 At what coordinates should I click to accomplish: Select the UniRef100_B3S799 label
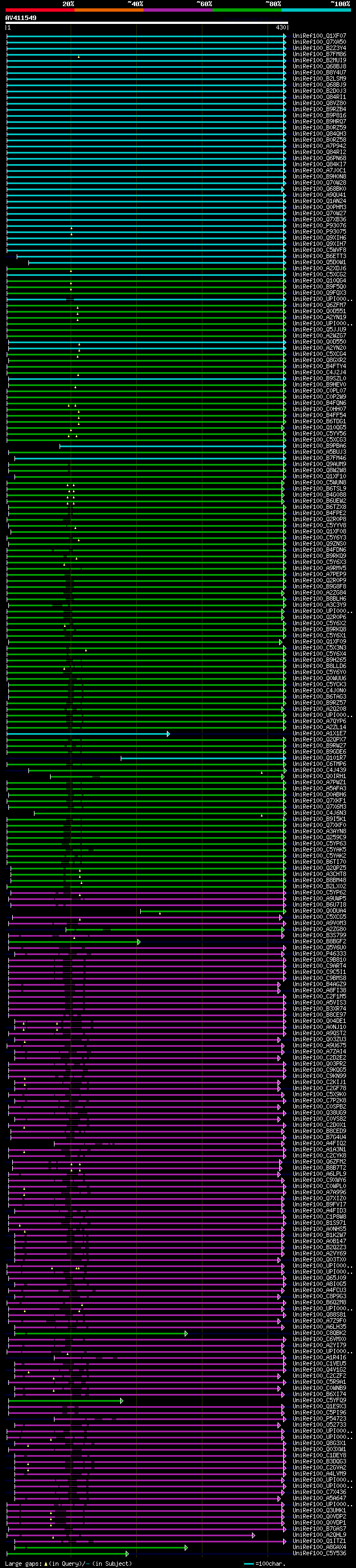click(x=319, y=936)
